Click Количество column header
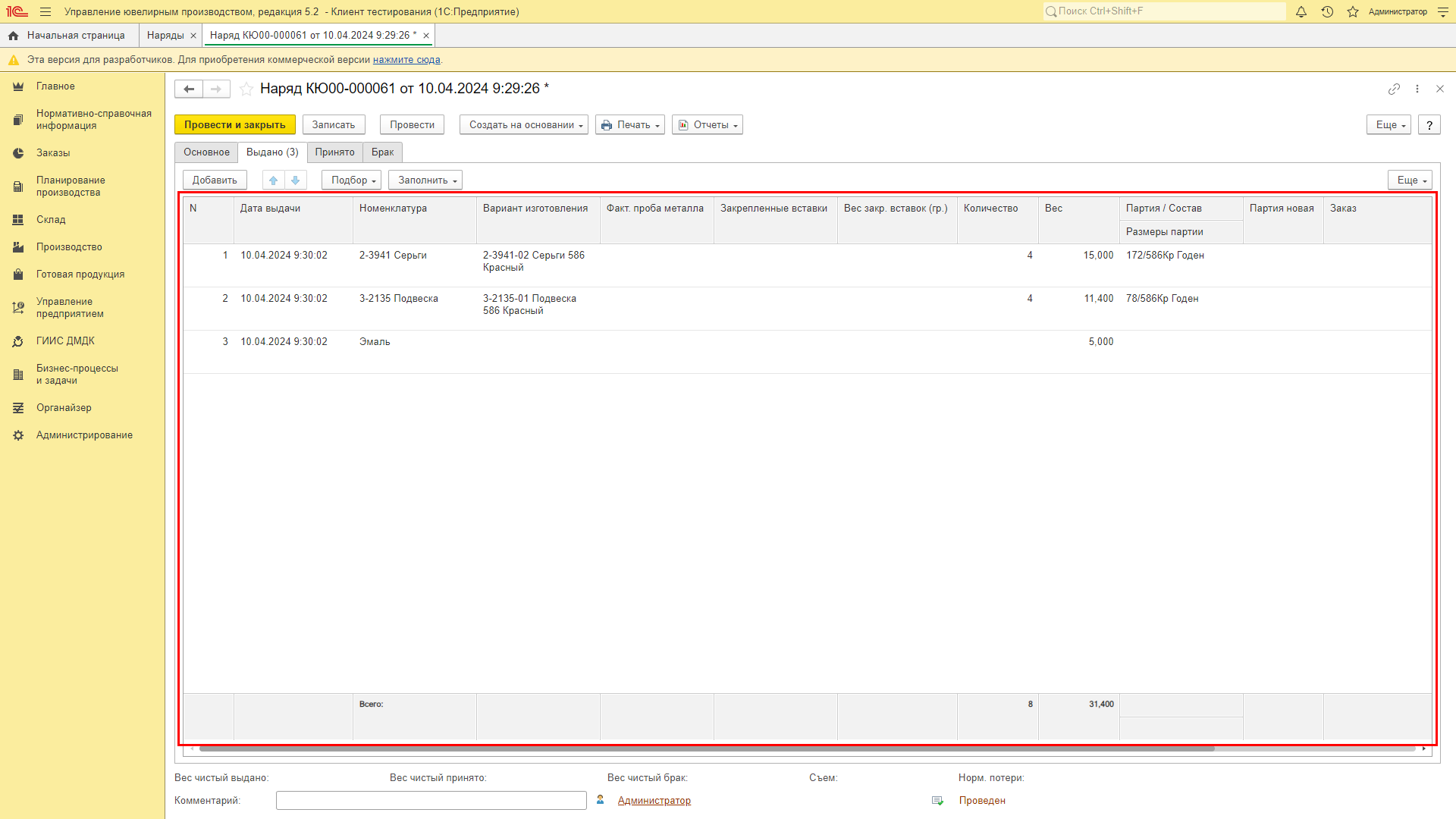The image size is (1456, 819). coord(998,221)
